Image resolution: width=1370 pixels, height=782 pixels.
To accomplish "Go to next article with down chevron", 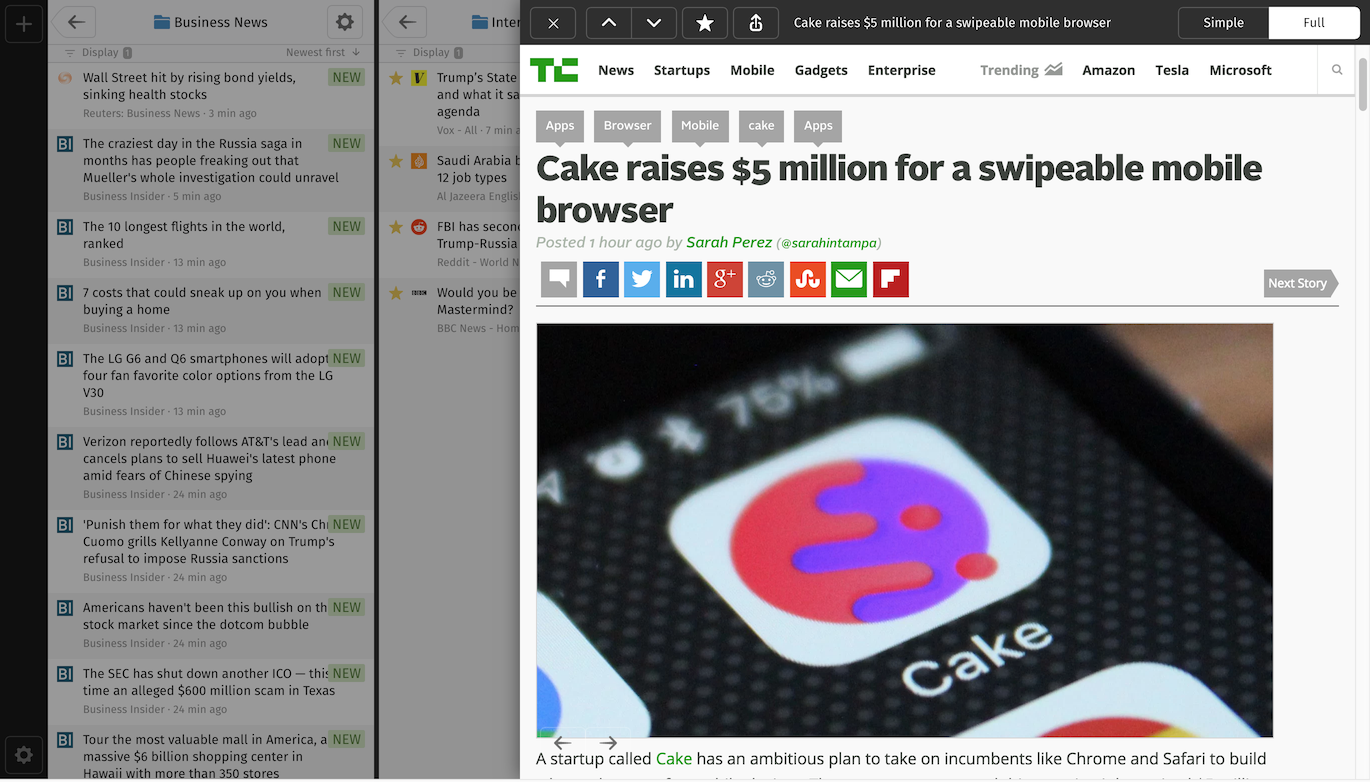I will point(654,23).
